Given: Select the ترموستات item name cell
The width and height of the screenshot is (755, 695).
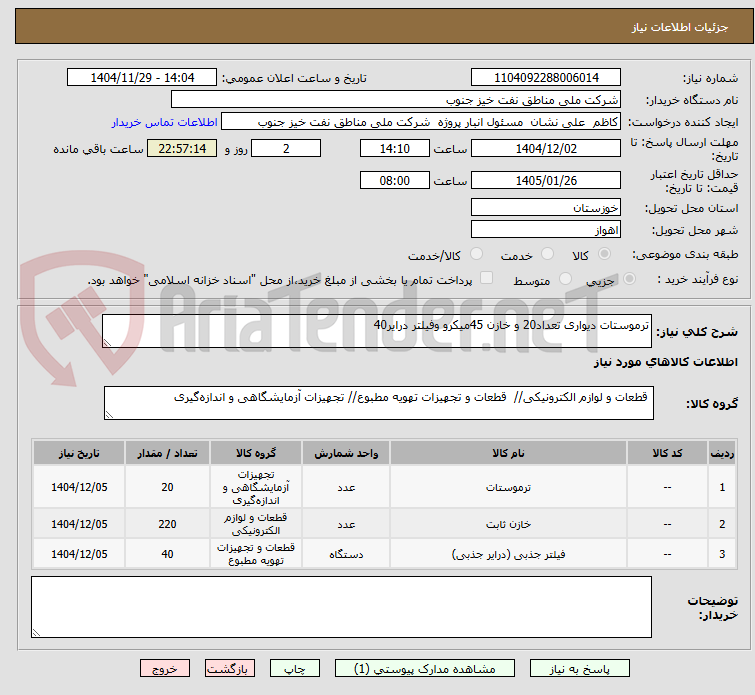Looking at the screenshot, I should pyautogui.click(x=508, y=487).
